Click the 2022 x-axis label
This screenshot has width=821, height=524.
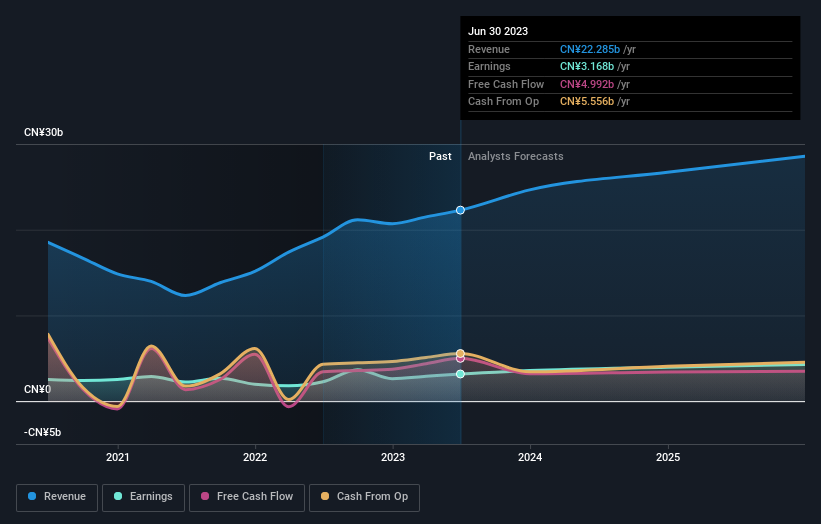point(255,457)
